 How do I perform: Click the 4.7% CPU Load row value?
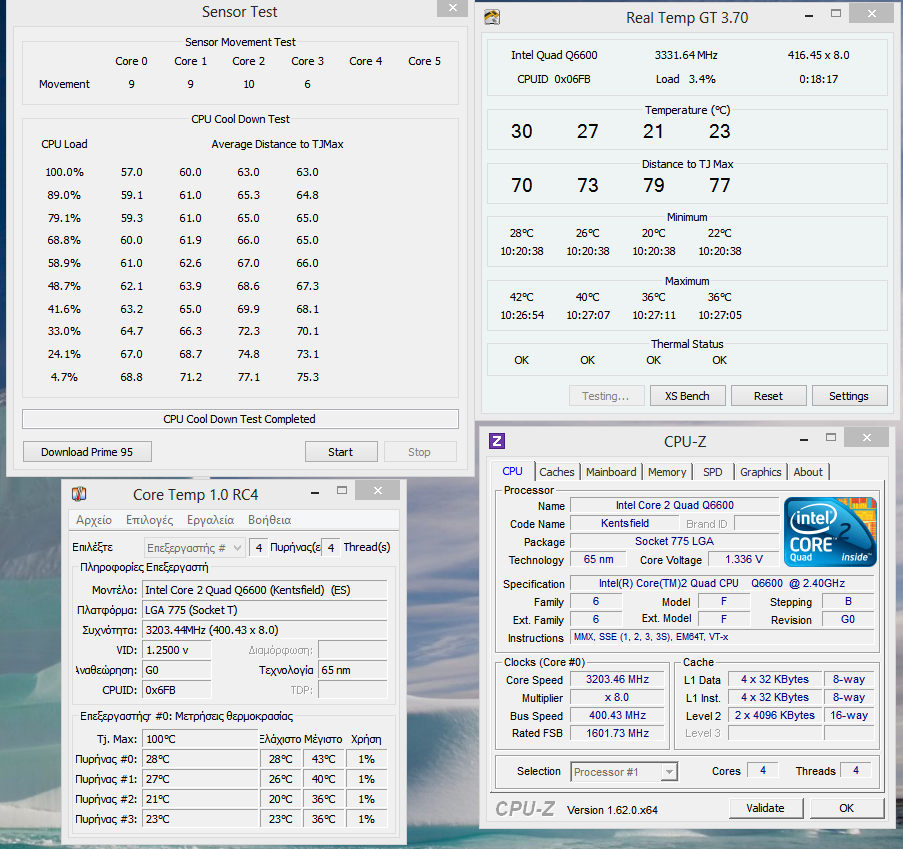(63, 377)
